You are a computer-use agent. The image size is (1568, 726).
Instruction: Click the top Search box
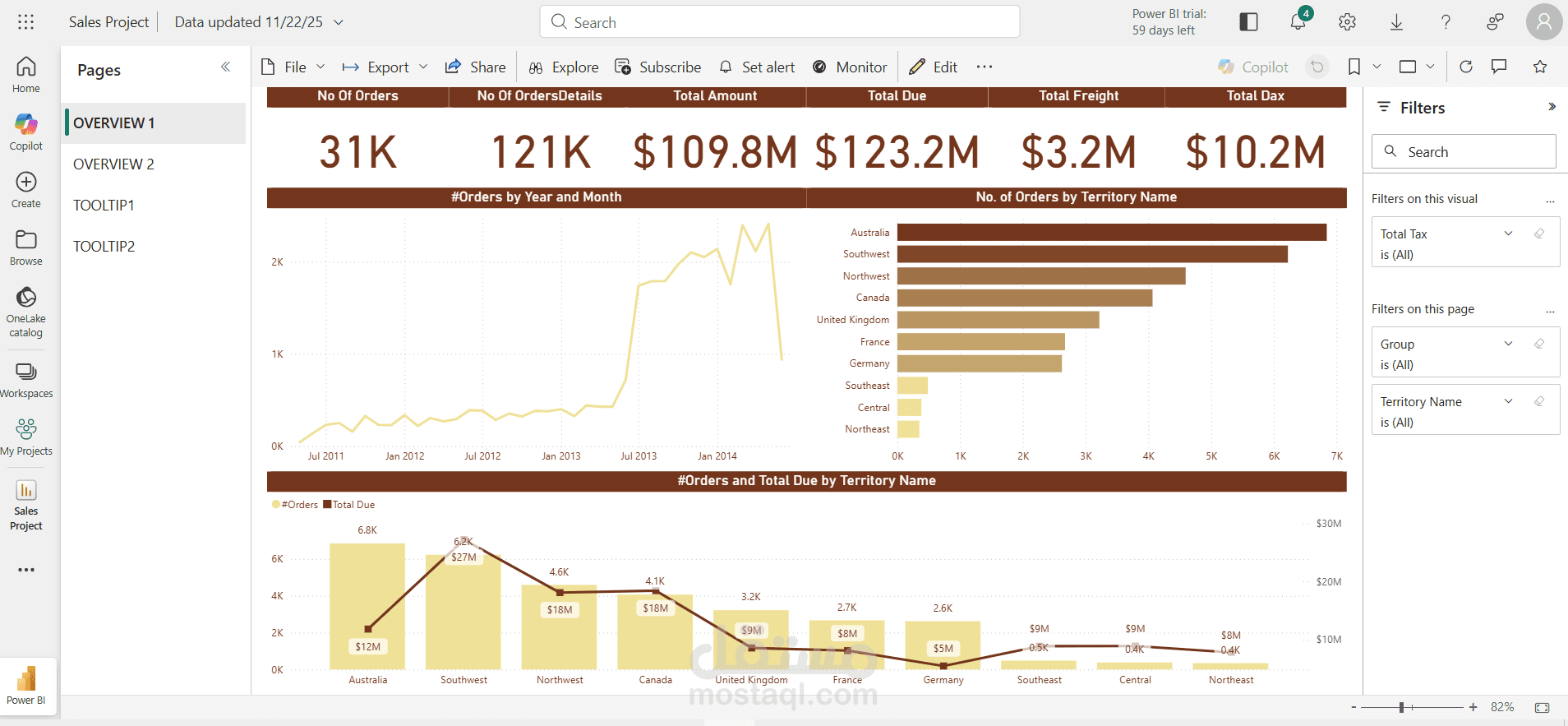[780, 22]
